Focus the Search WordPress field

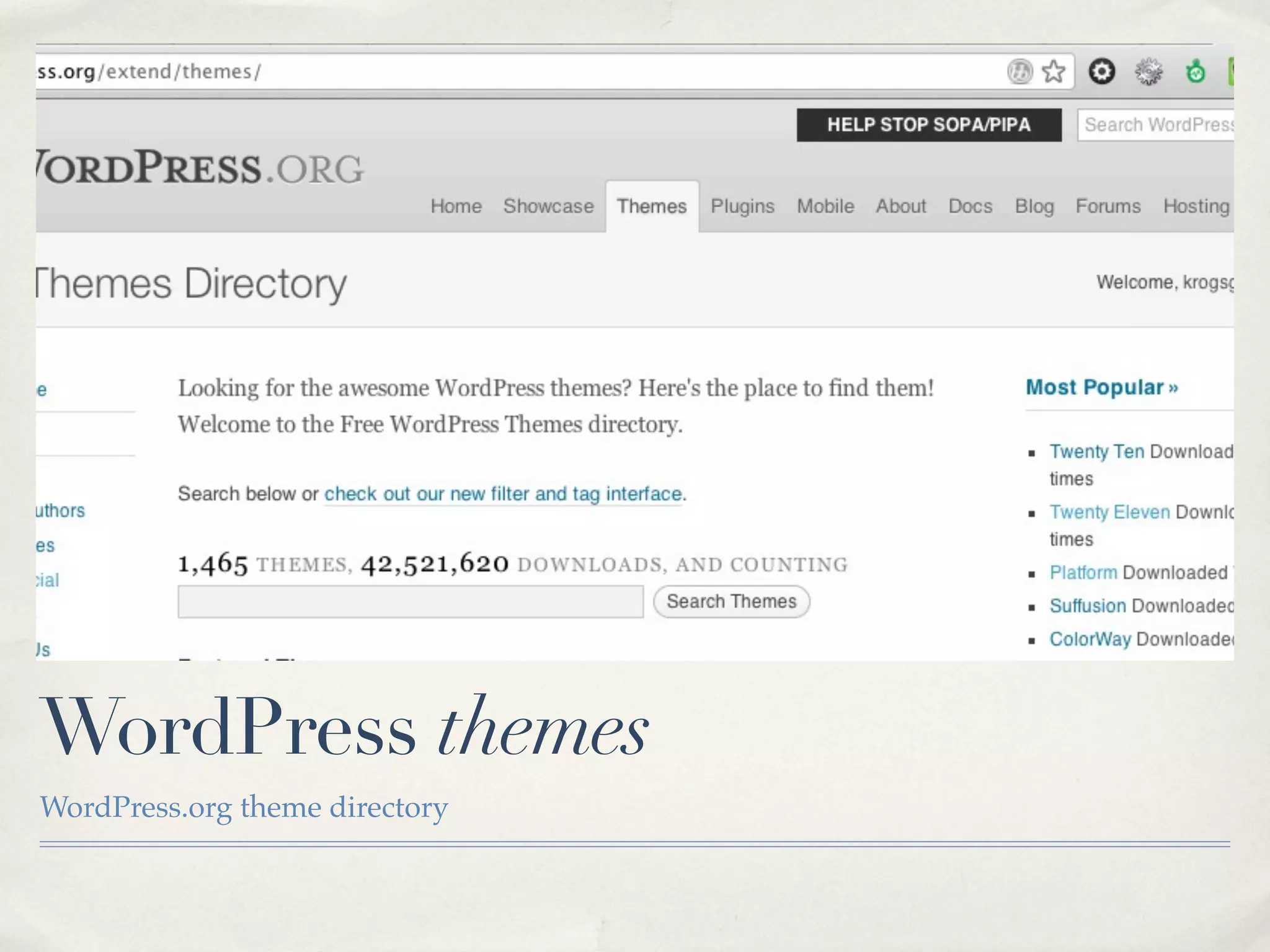[x=1157, y=125]
